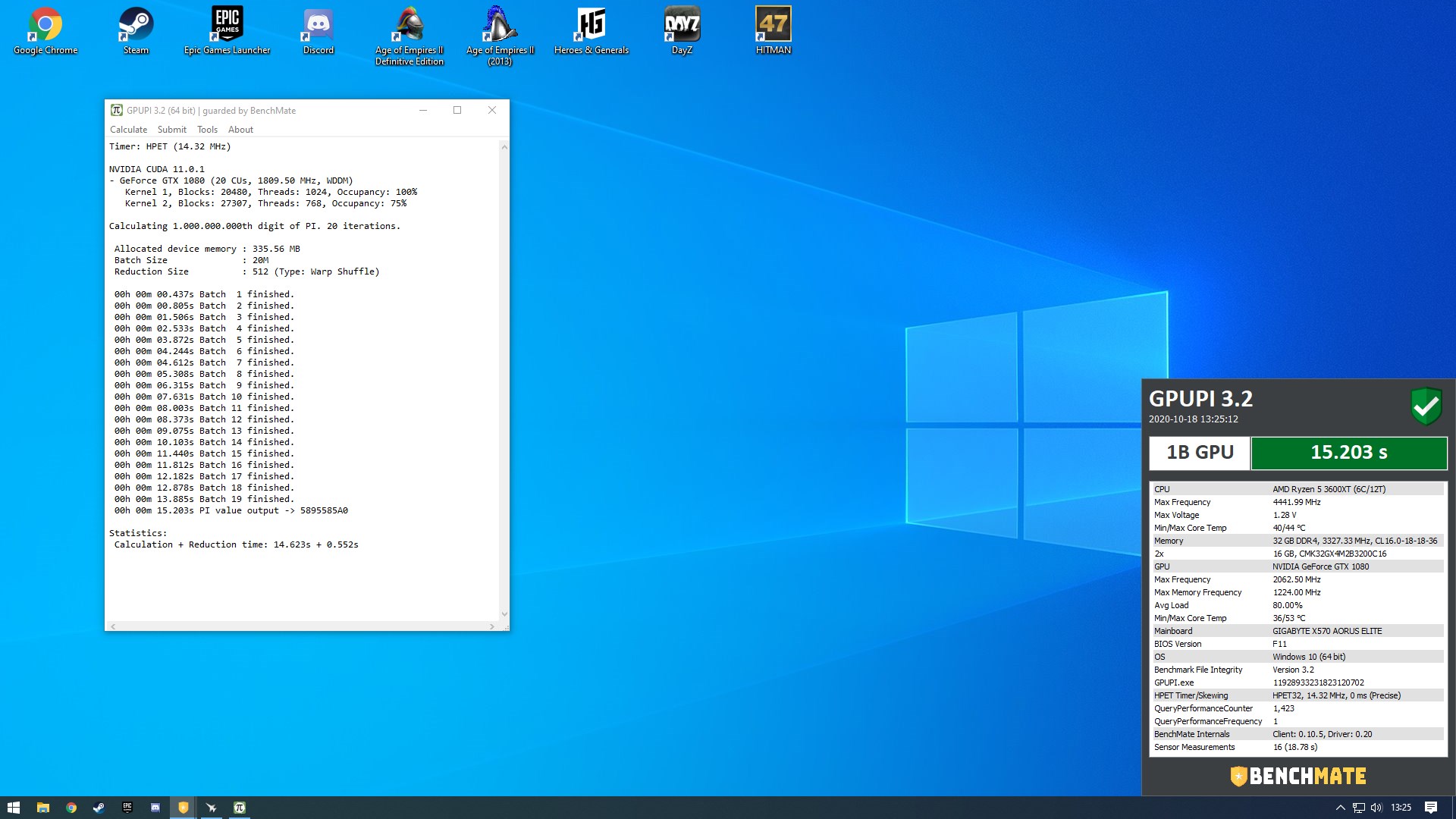Click the BenchMate logo at the panel bottom
Screen dimensions: 1456x819
(x=1298, y=776)
